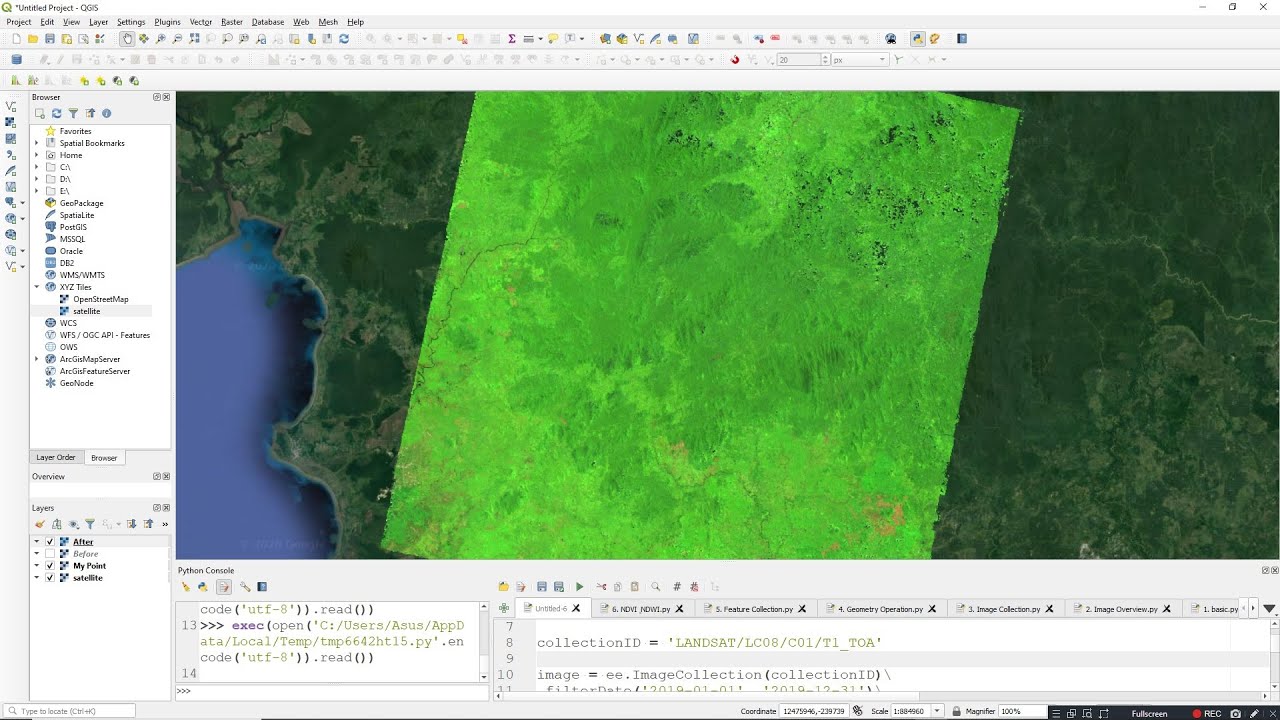The width and height of the screenshot is (1280, 720).
Task: Refresh the Browser panel
Action: (x=57, y=114)
